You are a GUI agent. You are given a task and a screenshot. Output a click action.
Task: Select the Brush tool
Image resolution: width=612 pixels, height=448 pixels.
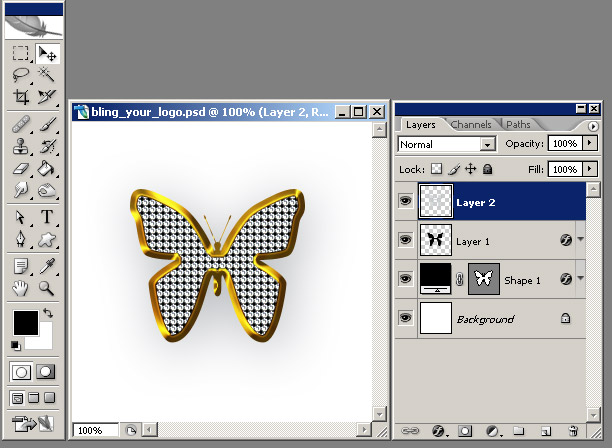point(46,125)
